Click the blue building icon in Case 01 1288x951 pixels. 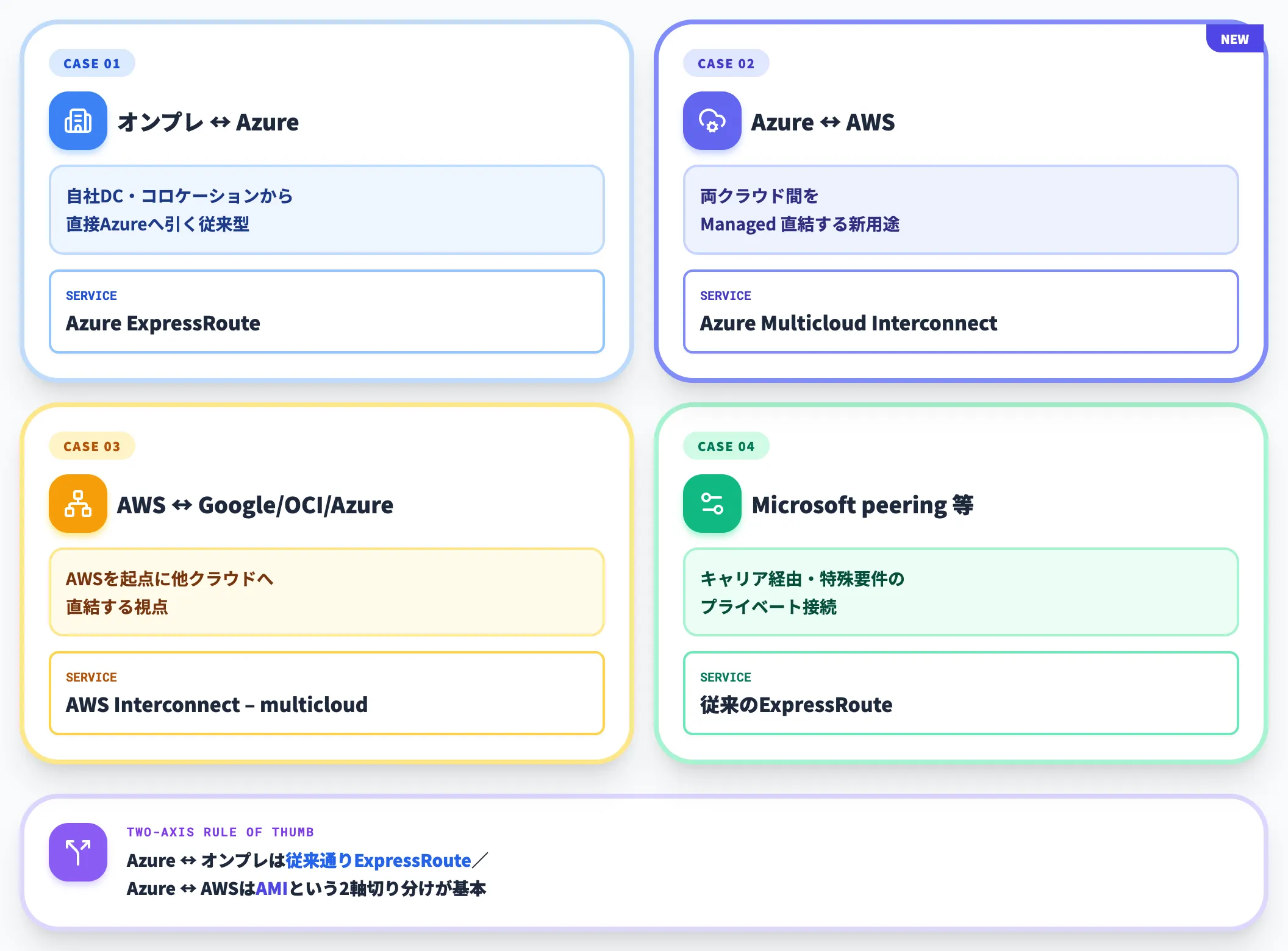[x=78, y=121]
